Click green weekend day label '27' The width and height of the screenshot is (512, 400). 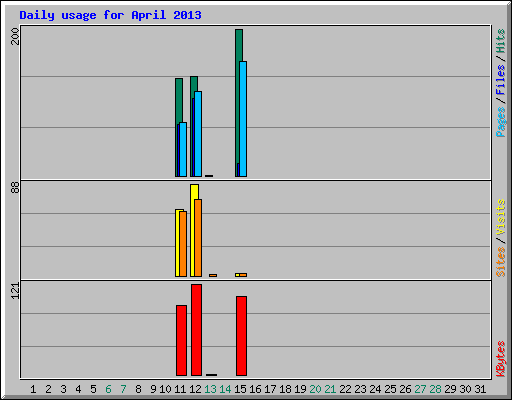[x=420, y=389]
